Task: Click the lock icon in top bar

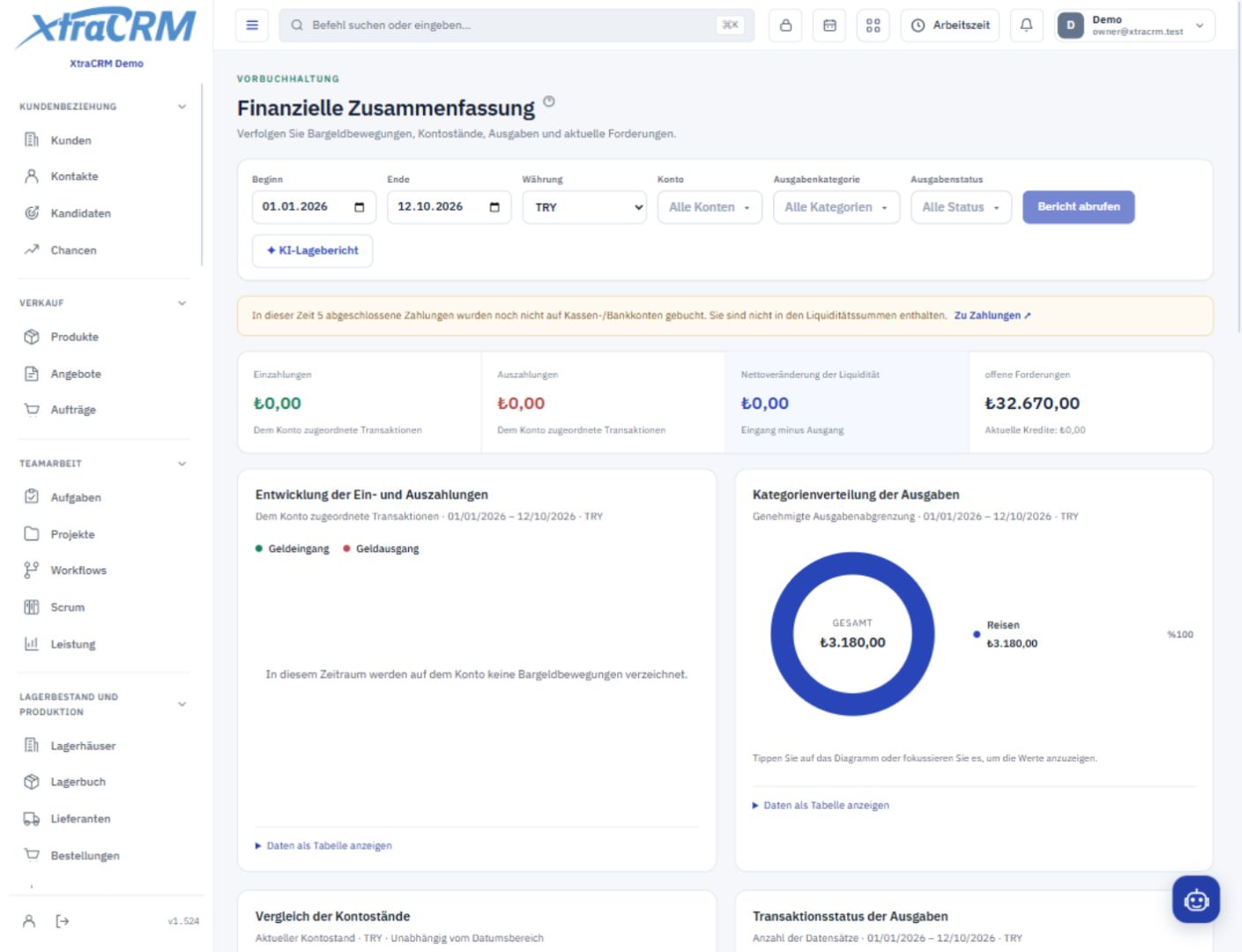Action: tap(785, 26)
